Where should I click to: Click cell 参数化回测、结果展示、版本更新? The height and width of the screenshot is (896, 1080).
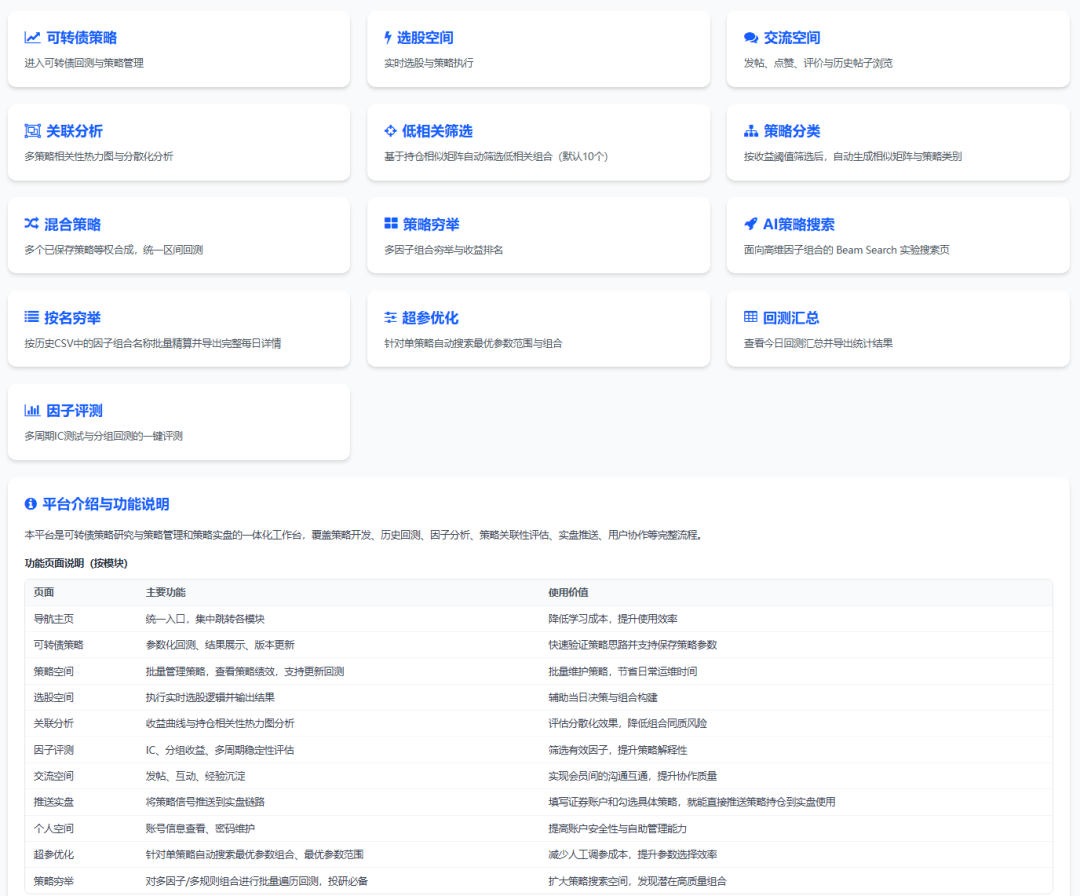click(220, 645)
